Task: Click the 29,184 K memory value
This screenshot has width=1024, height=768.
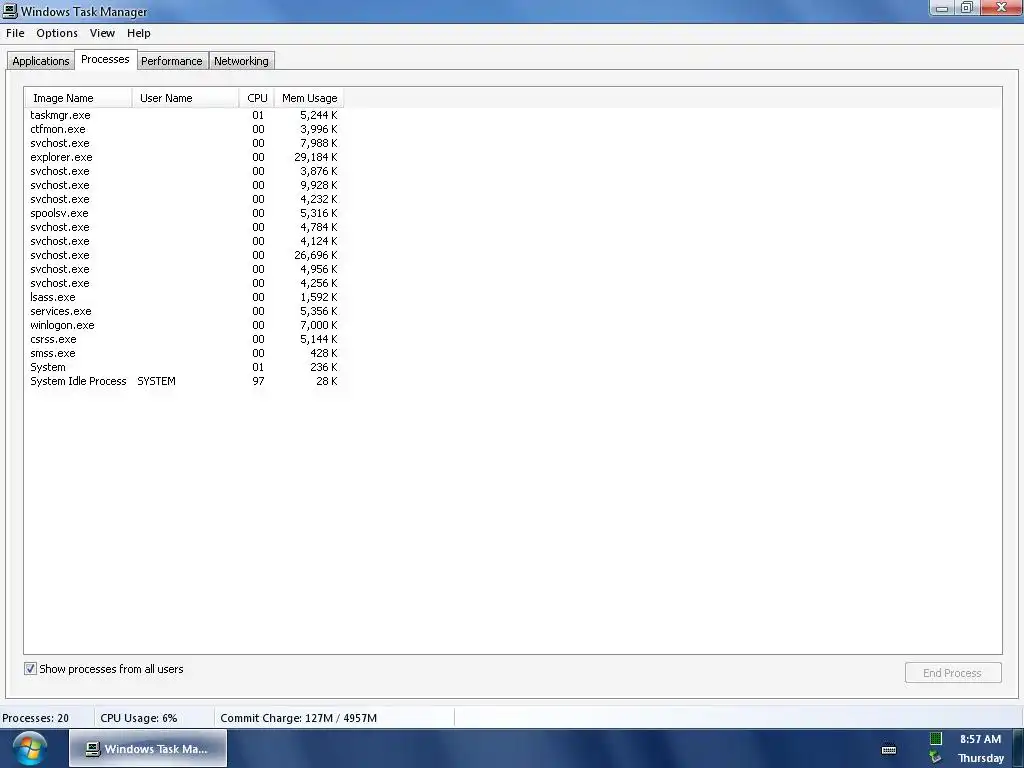Action: point(315,157)
